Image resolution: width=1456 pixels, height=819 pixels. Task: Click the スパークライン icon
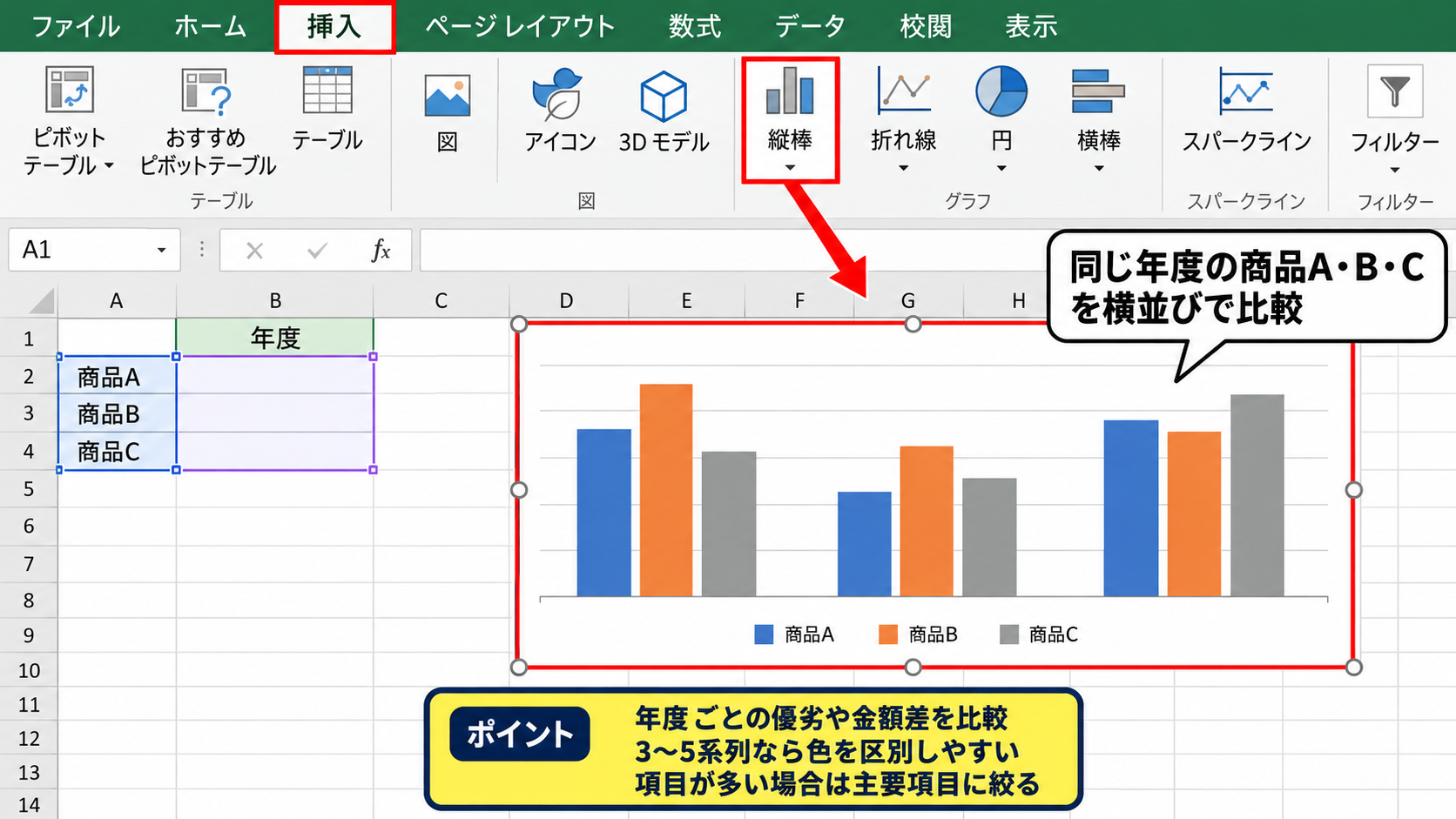coord(1246,91)
